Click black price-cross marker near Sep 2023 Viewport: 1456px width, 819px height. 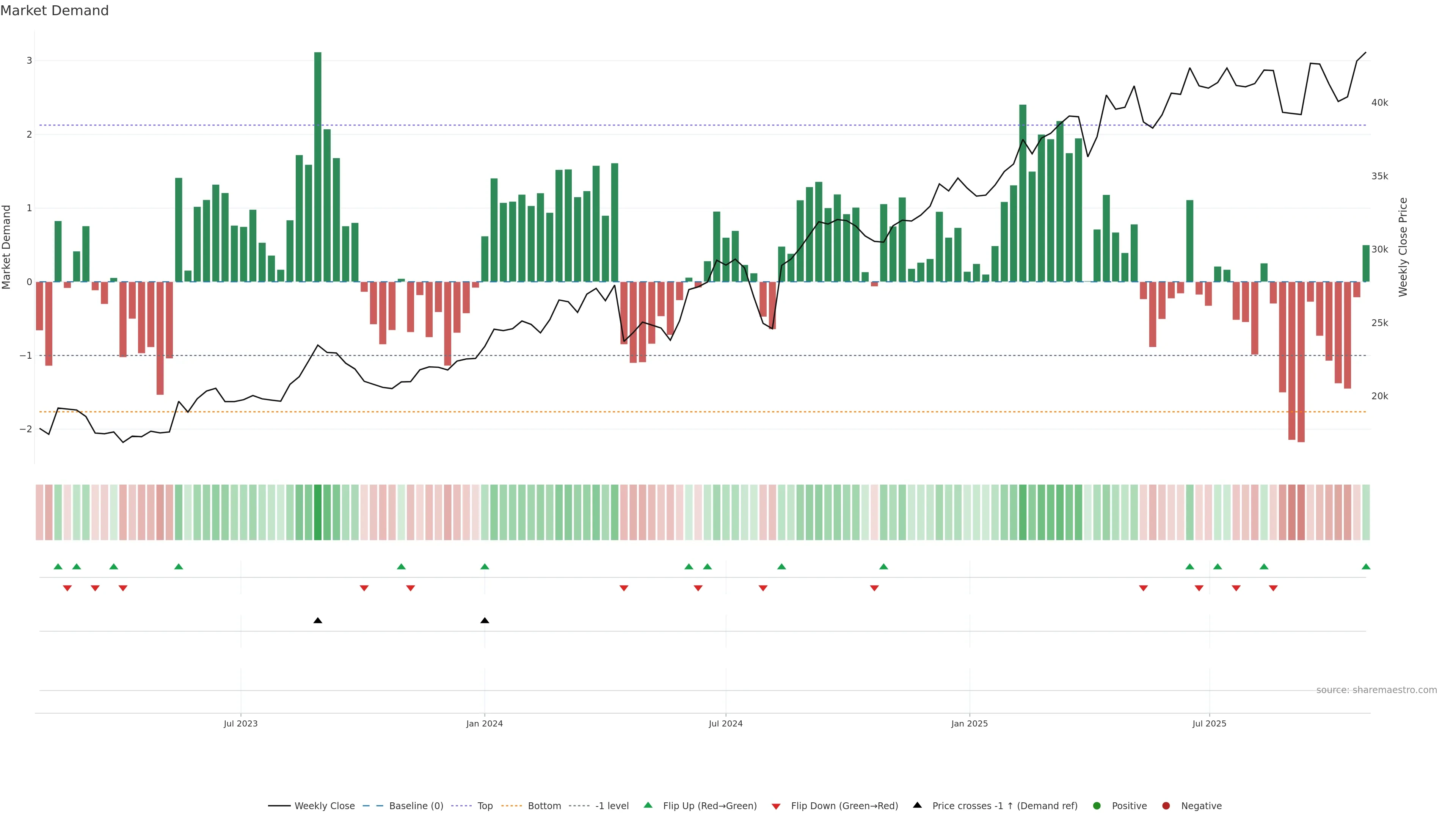pos(318,621)
